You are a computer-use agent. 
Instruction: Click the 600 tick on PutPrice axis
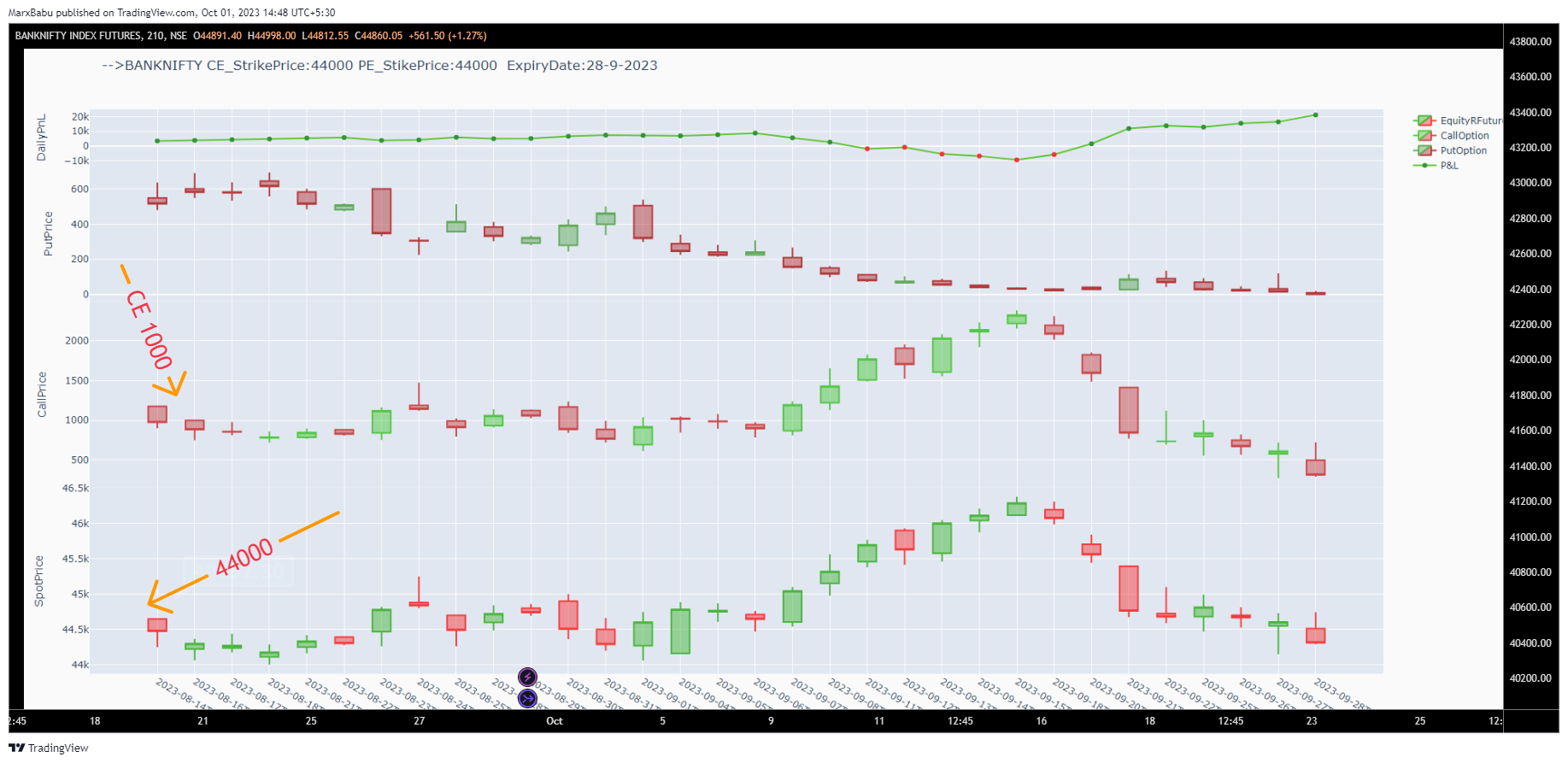(x=79, y=190)
